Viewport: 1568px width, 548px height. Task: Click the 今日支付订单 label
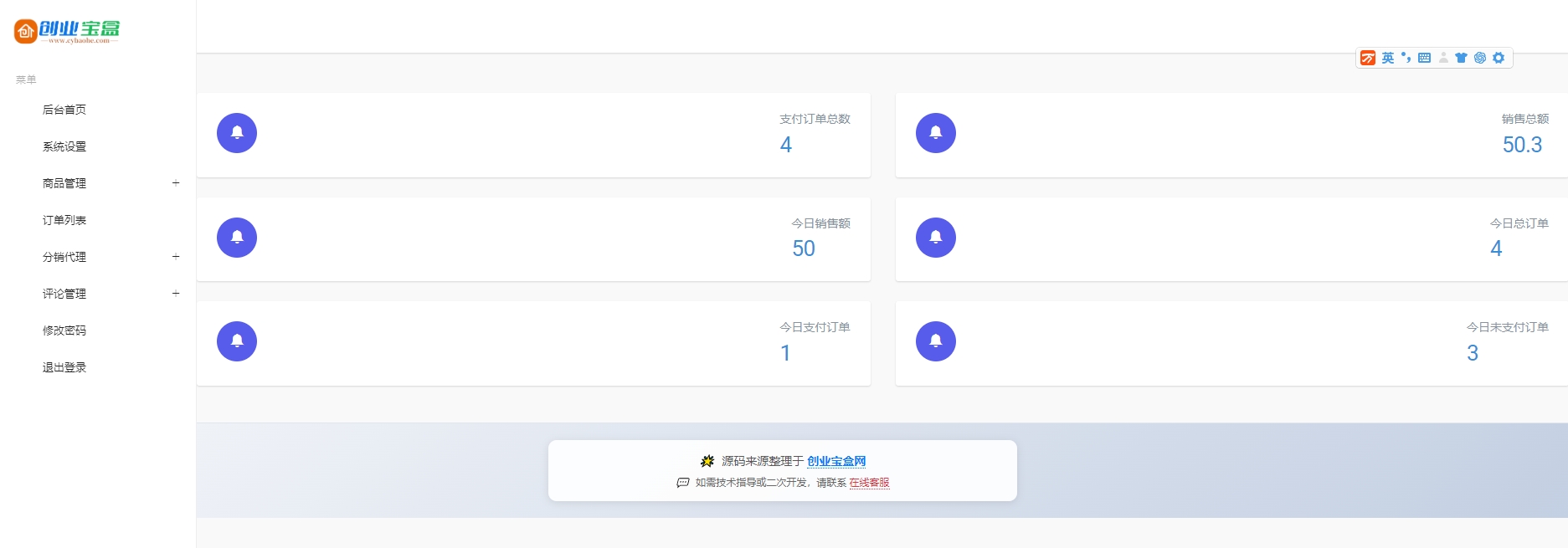[815, 327]
